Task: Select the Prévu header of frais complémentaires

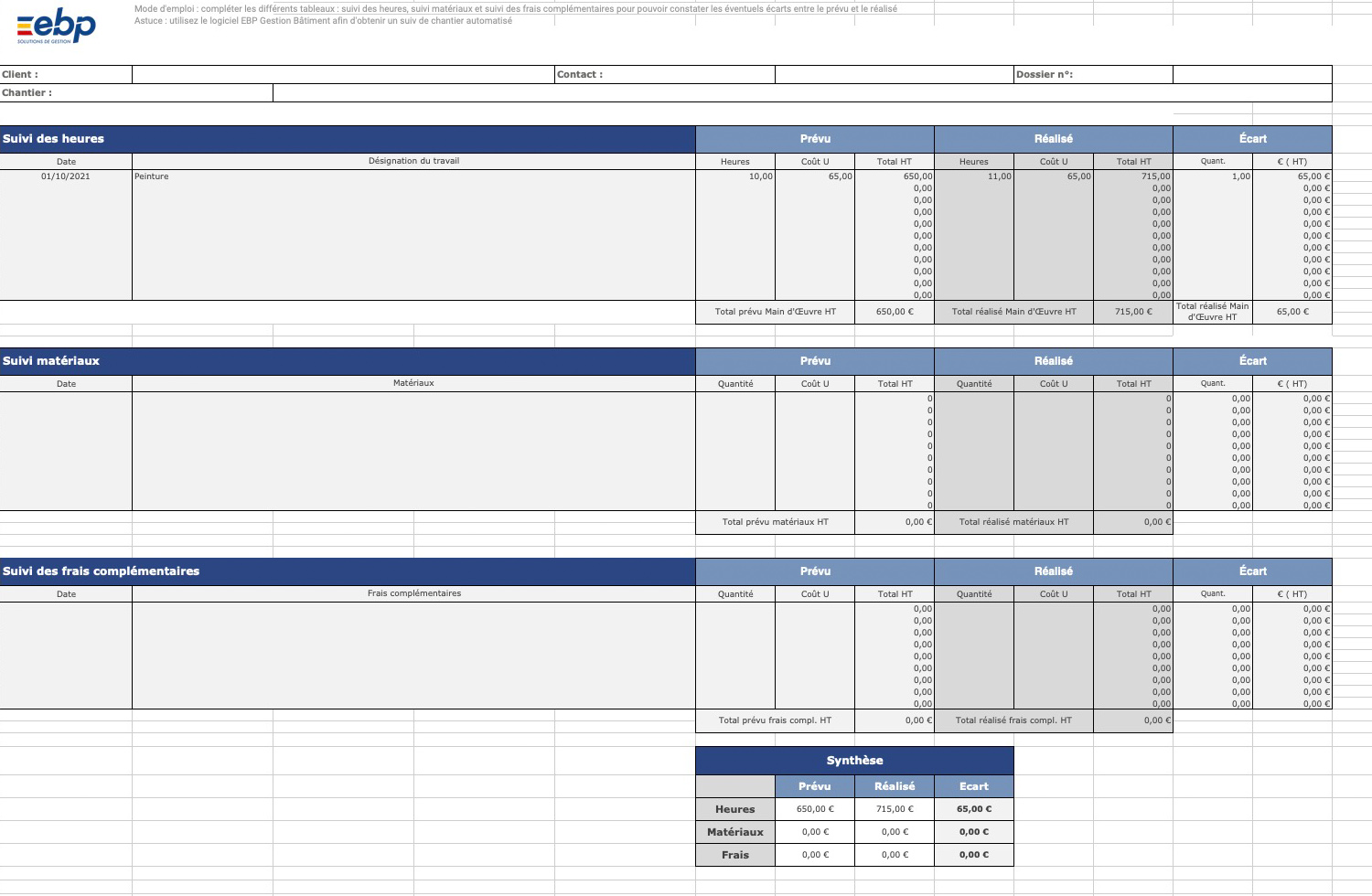Action: (x=815, y=571)
